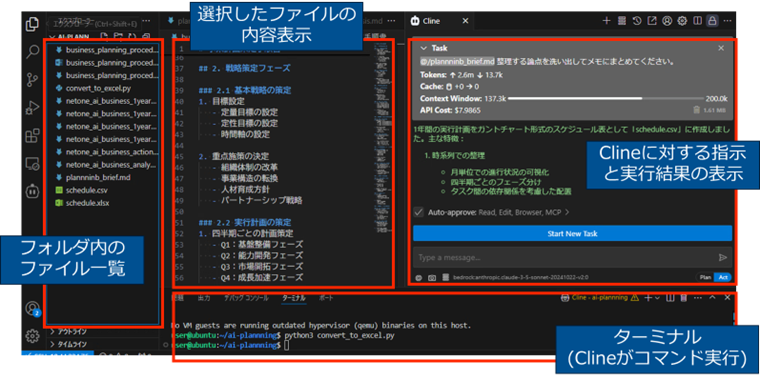This screenshot has height=381, width=760.
Task: Switch to the 問題 panel tab
Action: [178, 298]
